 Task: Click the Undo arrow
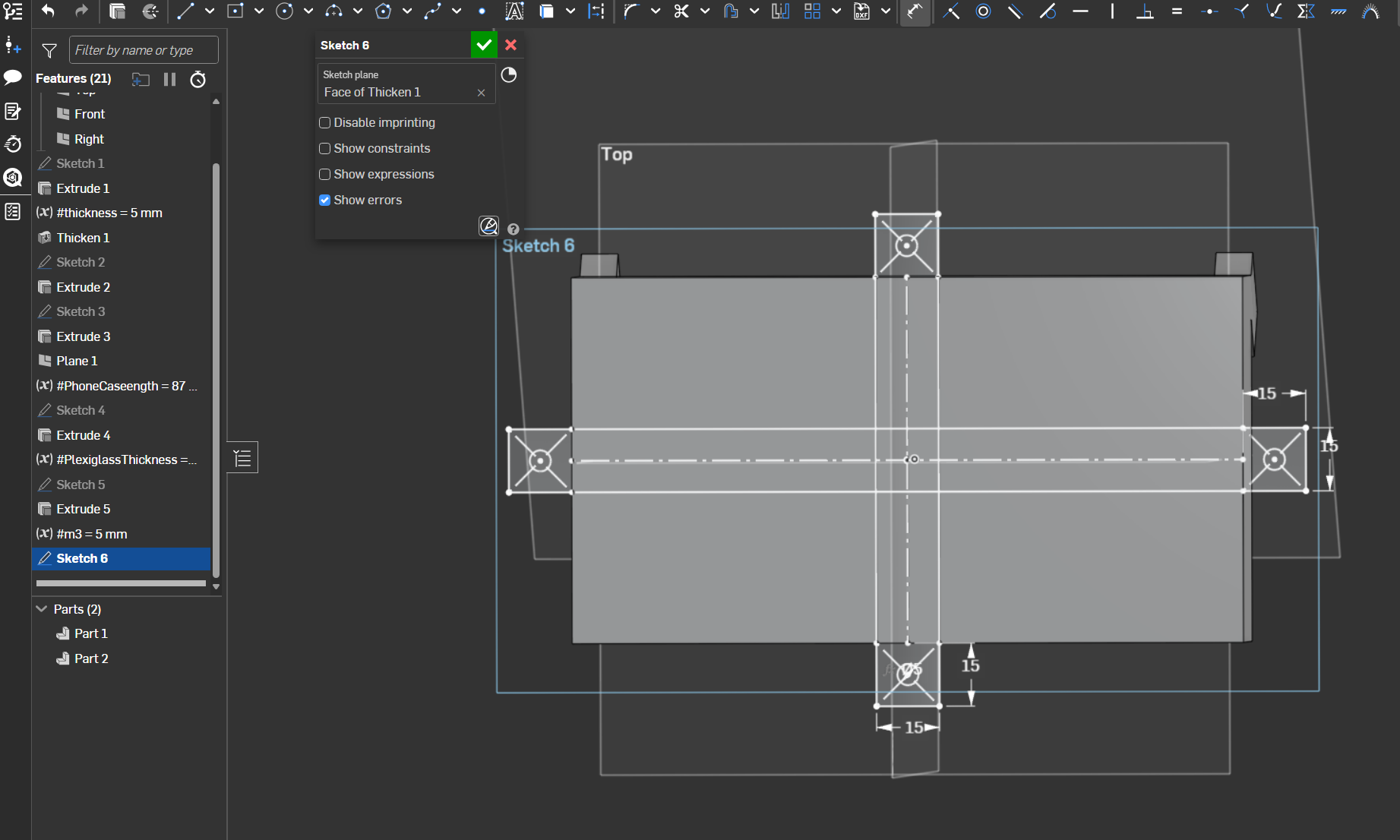[48, 11]
